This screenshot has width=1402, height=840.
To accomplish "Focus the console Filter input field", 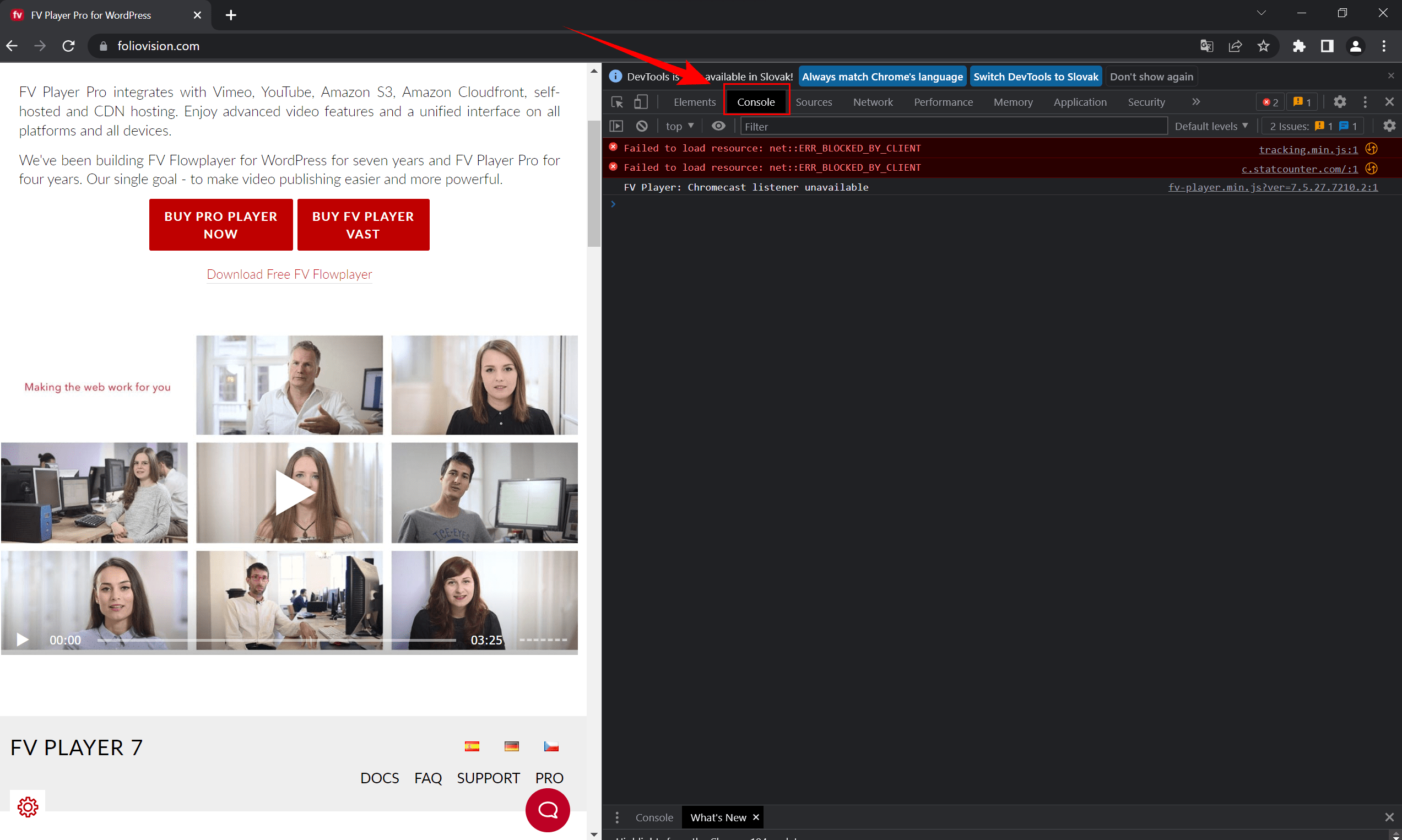I will tap(954, 126).
